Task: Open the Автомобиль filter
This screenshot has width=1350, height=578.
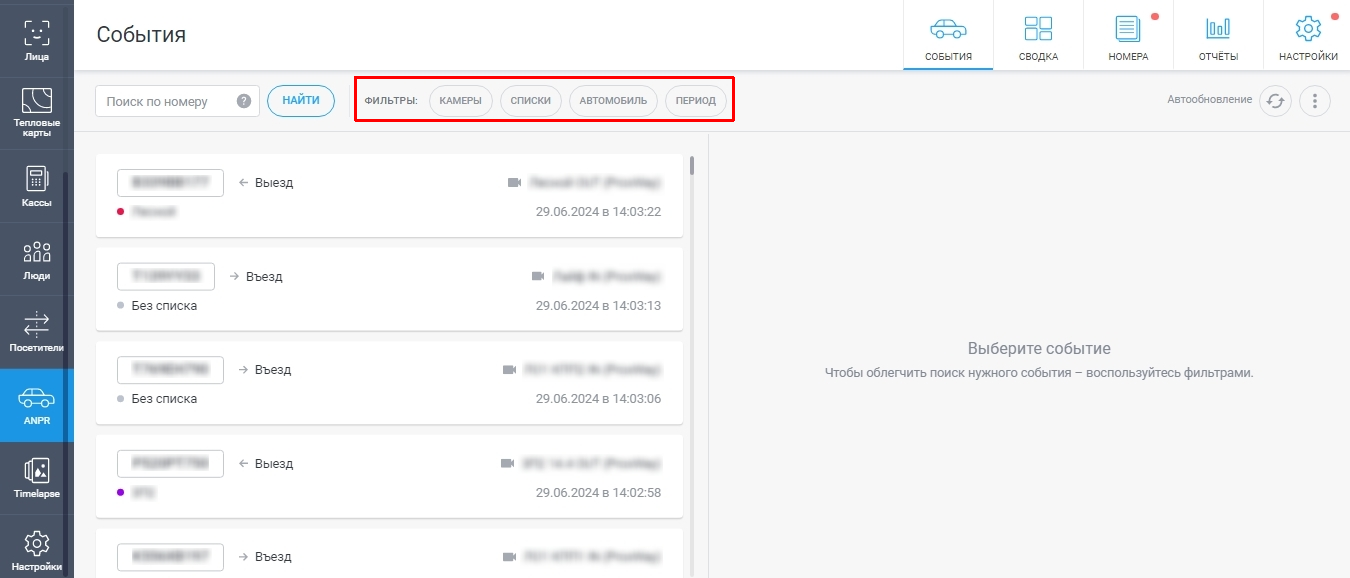Action: [x=613, y=101]
